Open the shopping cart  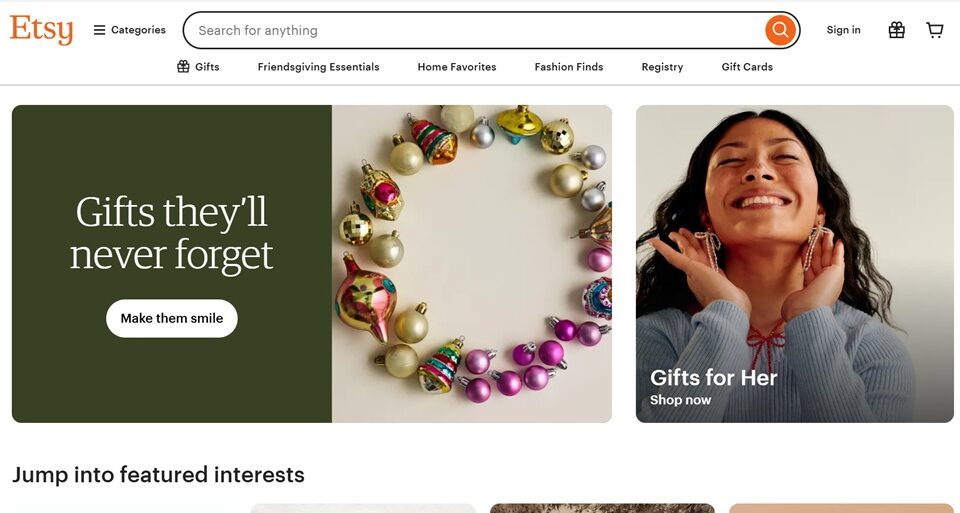(935, 30)
